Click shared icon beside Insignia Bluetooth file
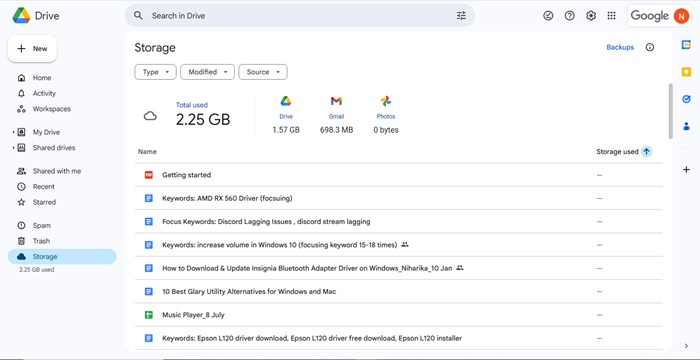 (460, 268)
